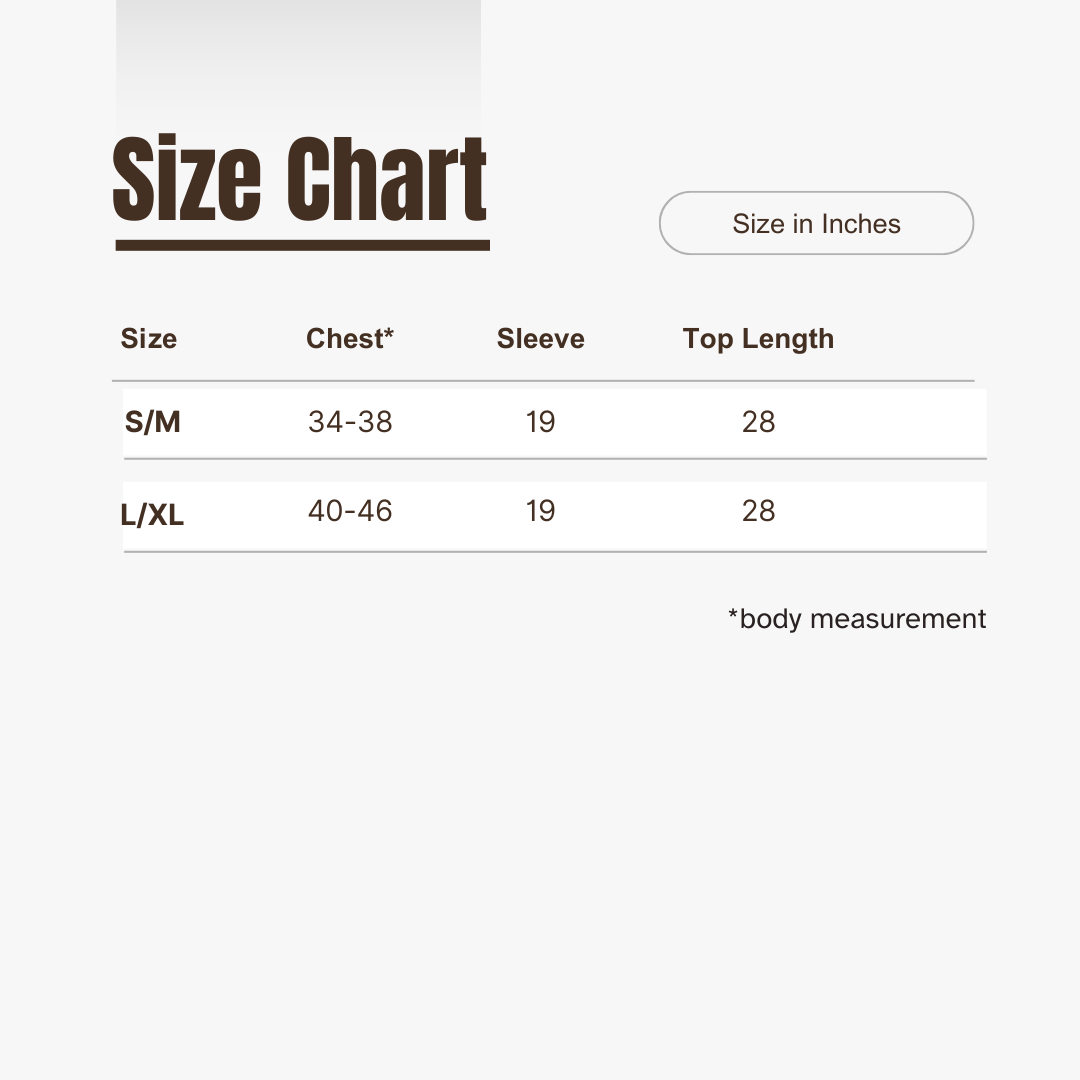Select the divider line under the column headers

pyautogui.click(x=543, y=381)
